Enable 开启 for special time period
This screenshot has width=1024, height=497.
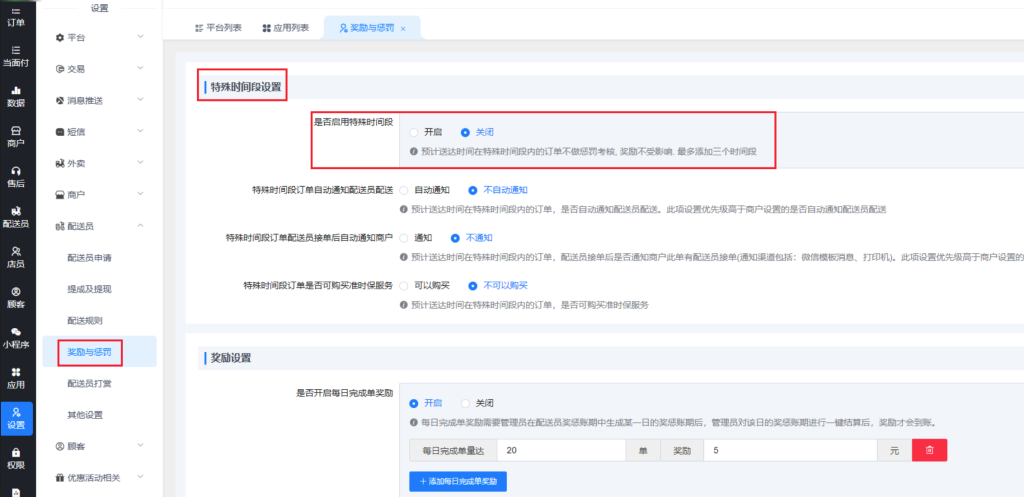(x=414, y=132)
